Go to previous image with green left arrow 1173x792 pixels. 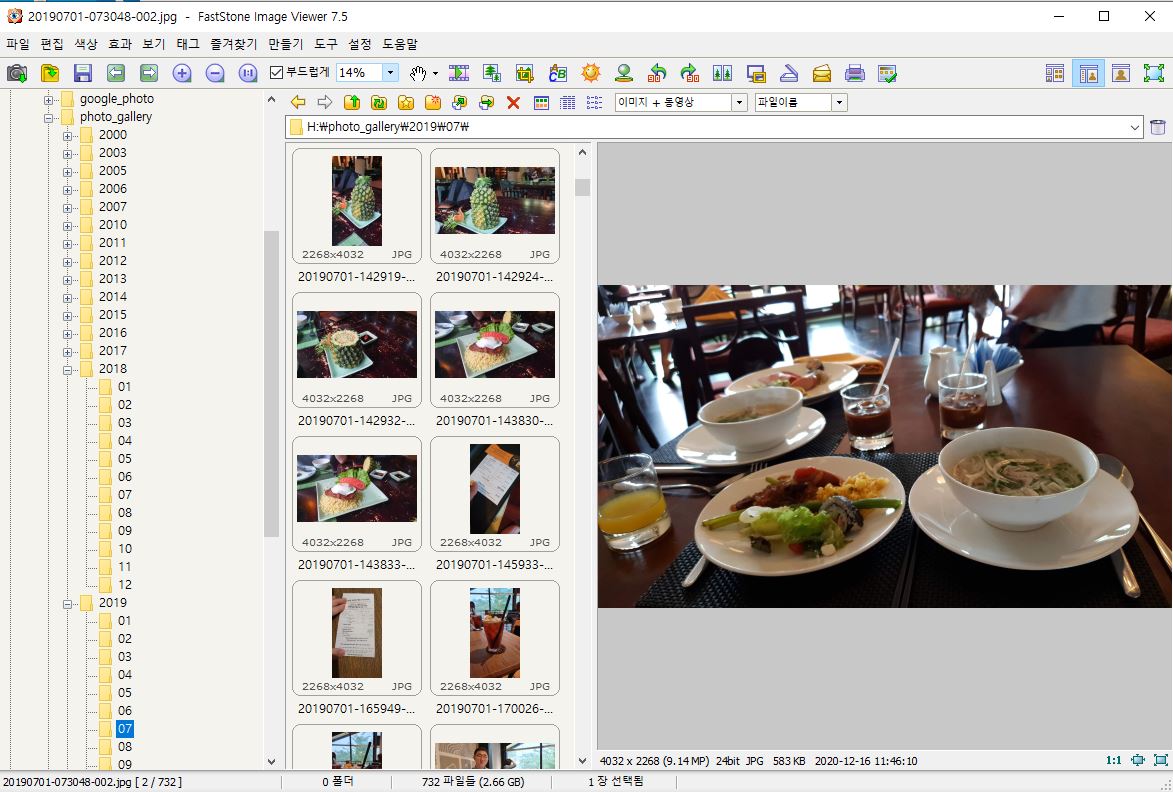[115, 73]
